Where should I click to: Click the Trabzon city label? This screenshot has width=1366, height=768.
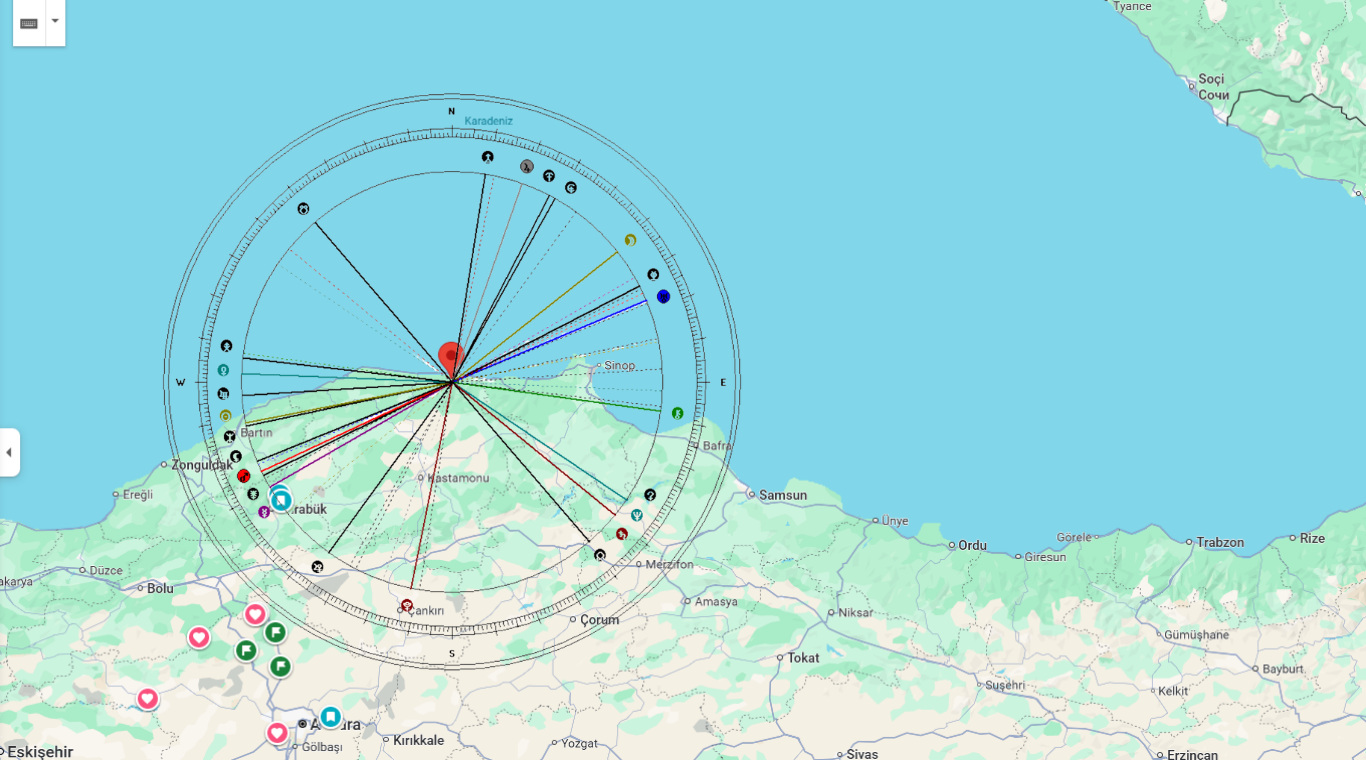pyautogui.click(x=1220, y=542)
